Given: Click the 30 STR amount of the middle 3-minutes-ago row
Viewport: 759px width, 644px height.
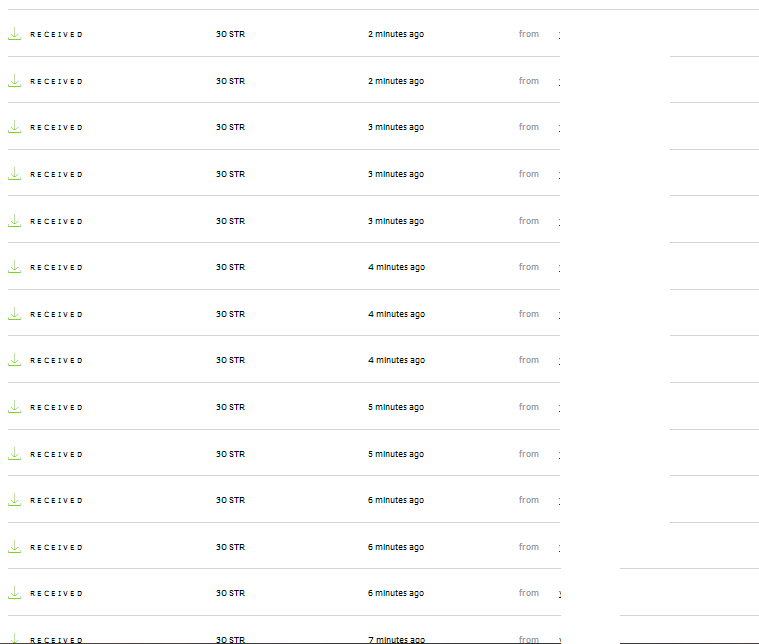Looking at the screenshot, I should pyautogui.click(x=230, y=175).
